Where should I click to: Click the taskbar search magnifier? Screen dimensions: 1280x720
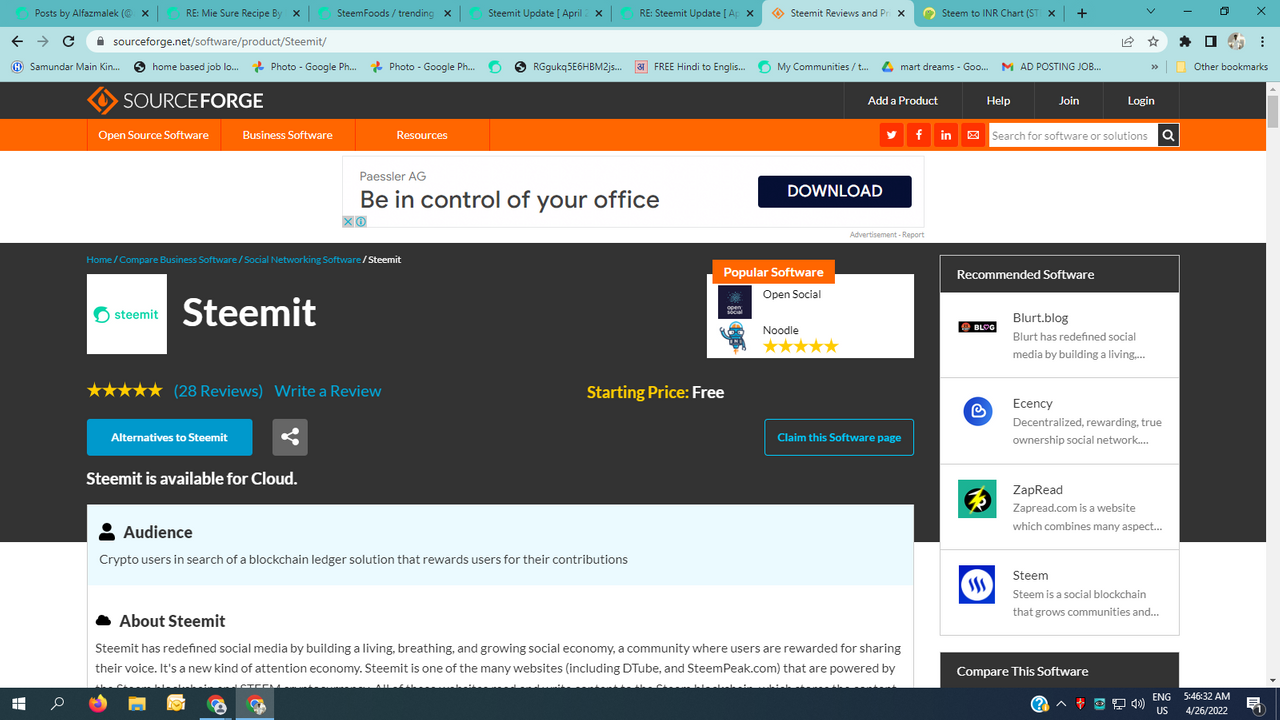[x=58, y=704]
